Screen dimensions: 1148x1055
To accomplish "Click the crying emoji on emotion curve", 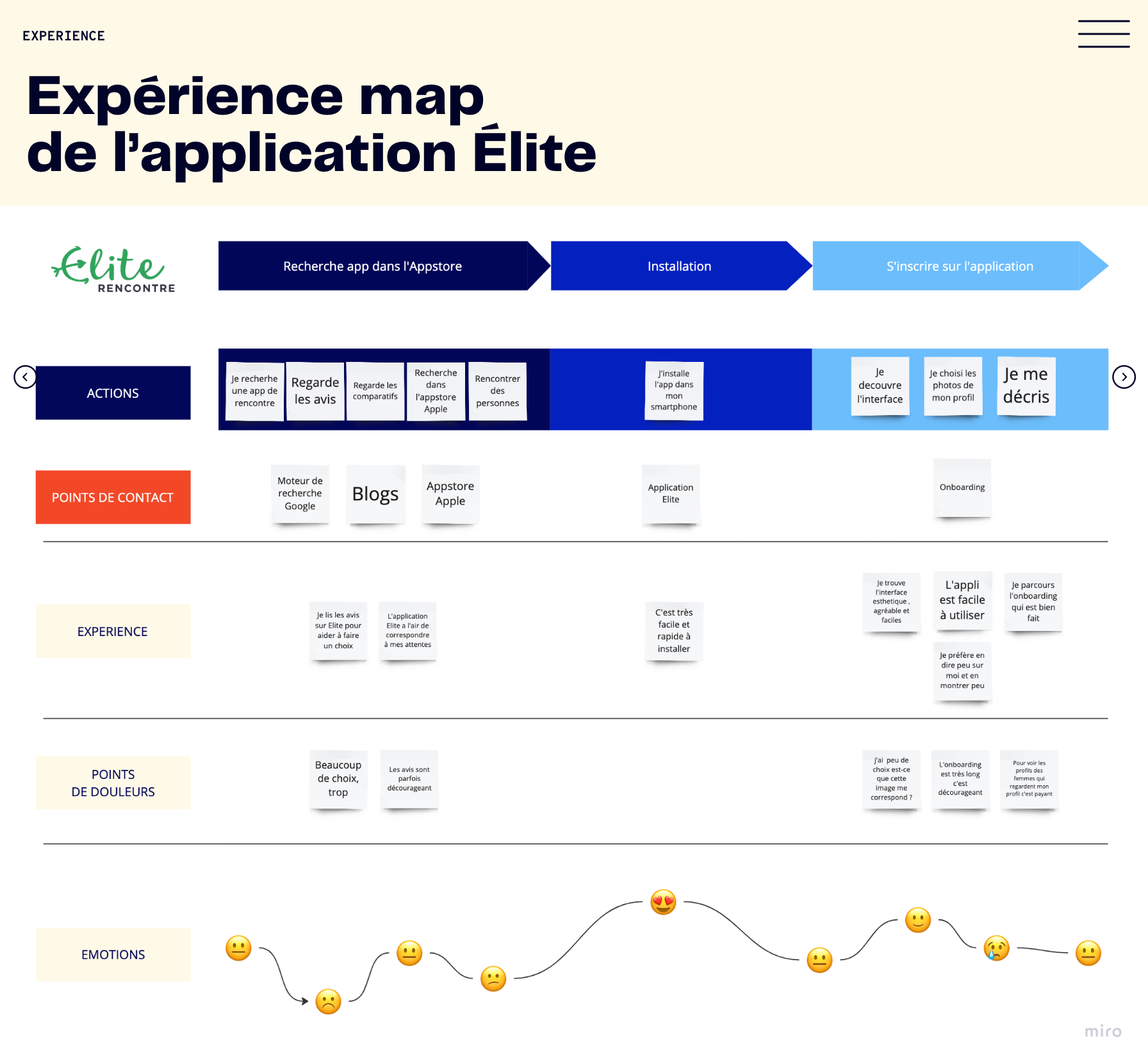I will click(x=996, y=948).
